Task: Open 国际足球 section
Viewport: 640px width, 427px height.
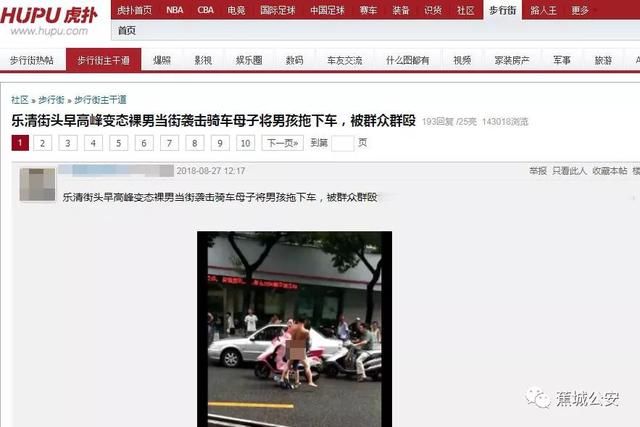Action: coord(278,10)
